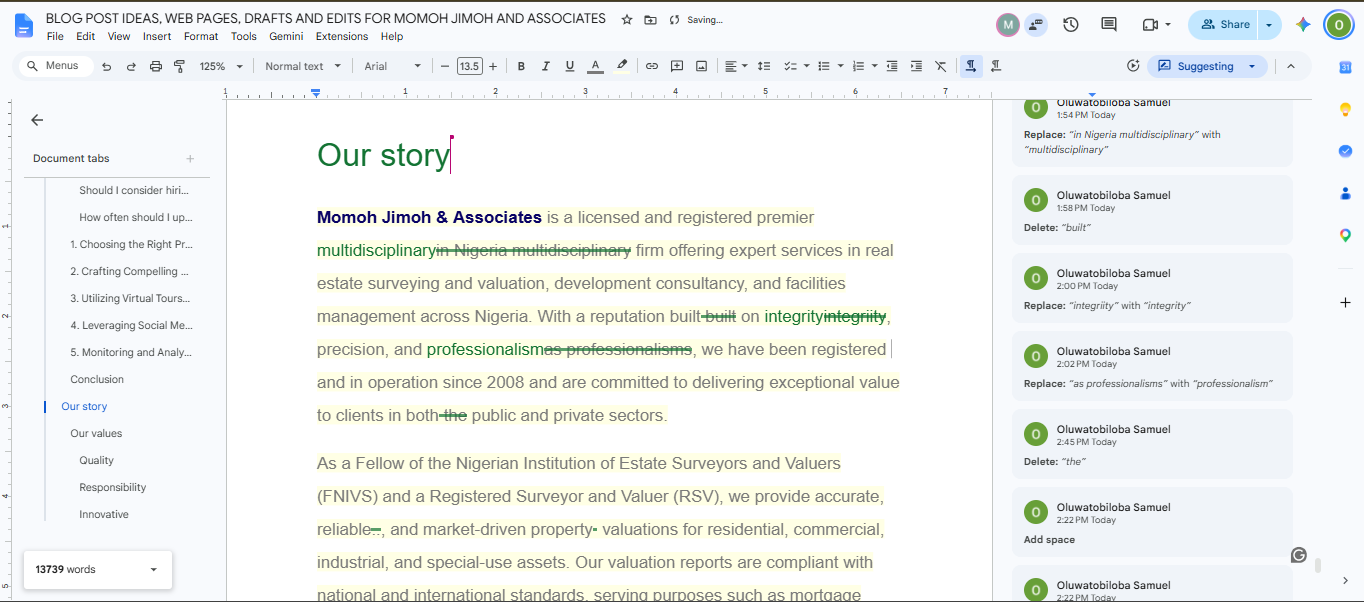The height and width of the screenshot is (602, 1364).
Task: Switch to right-to-left paragraph direction
Action: (x=996, y=66)
